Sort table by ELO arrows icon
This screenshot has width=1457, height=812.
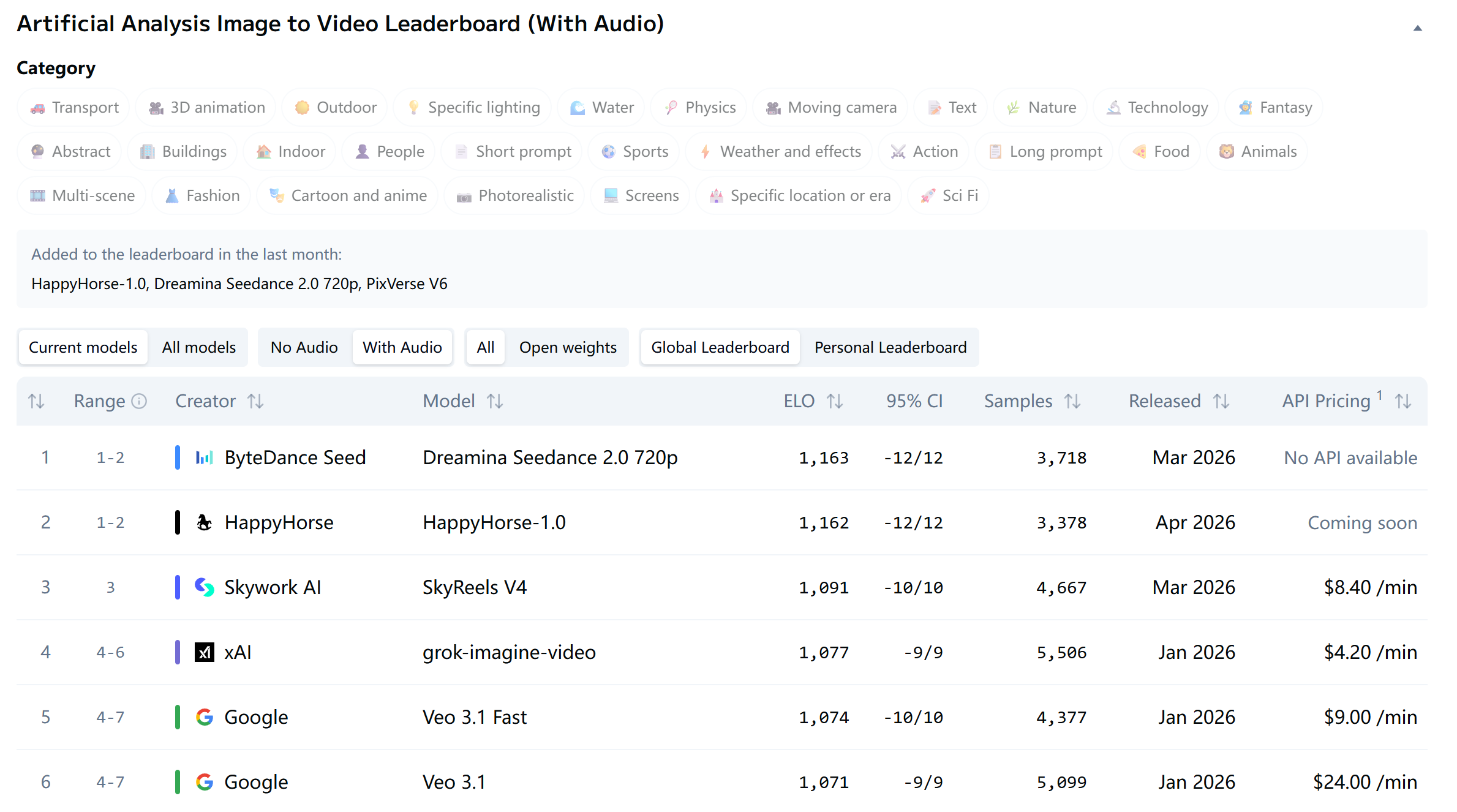click(835, 401)
